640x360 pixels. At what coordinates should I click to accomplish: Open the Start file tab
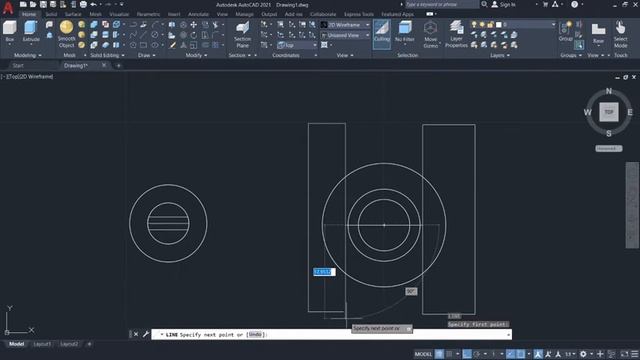(18, 65)
